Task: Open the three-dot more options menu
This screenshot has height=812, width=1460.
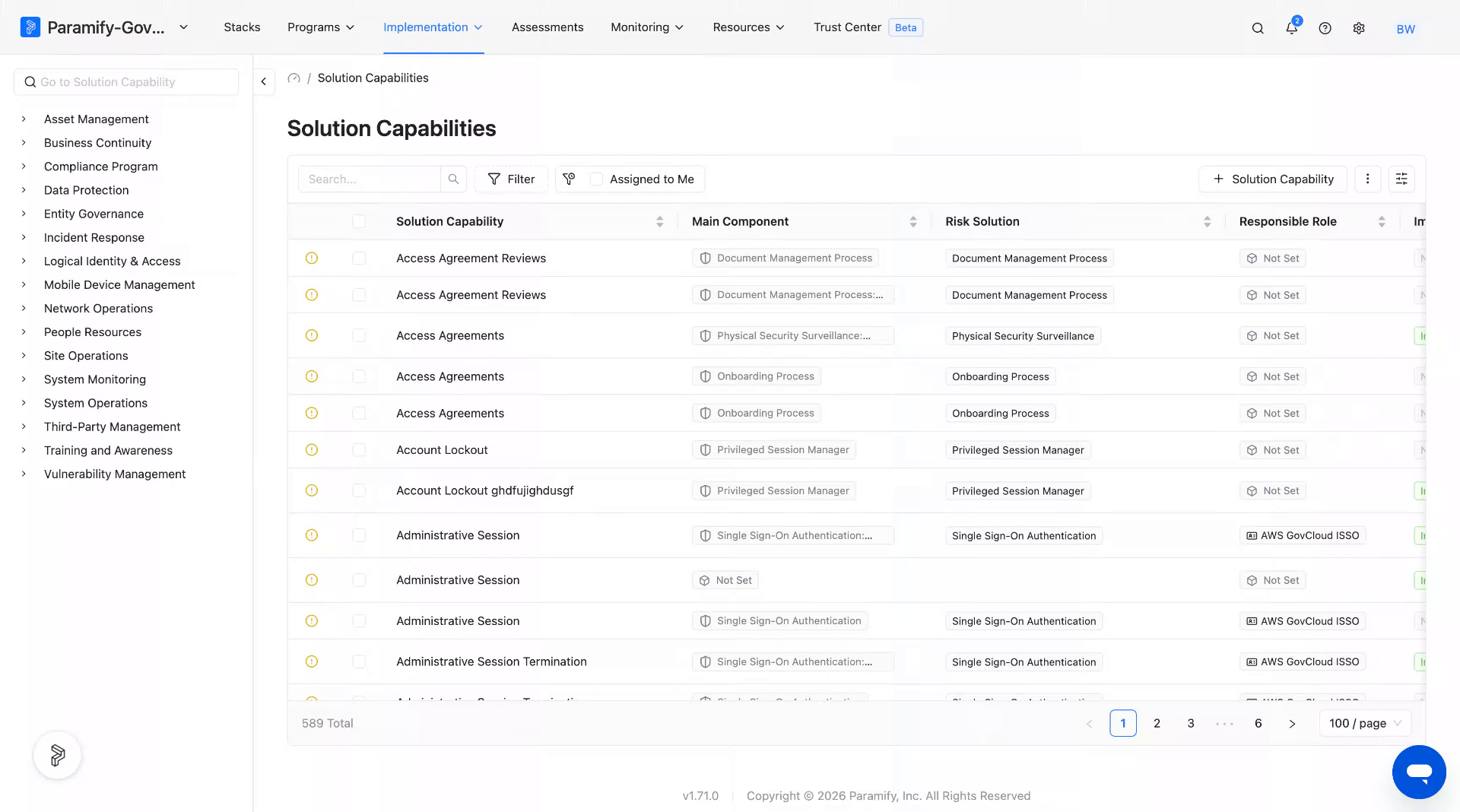Action: coord(1367,179)
